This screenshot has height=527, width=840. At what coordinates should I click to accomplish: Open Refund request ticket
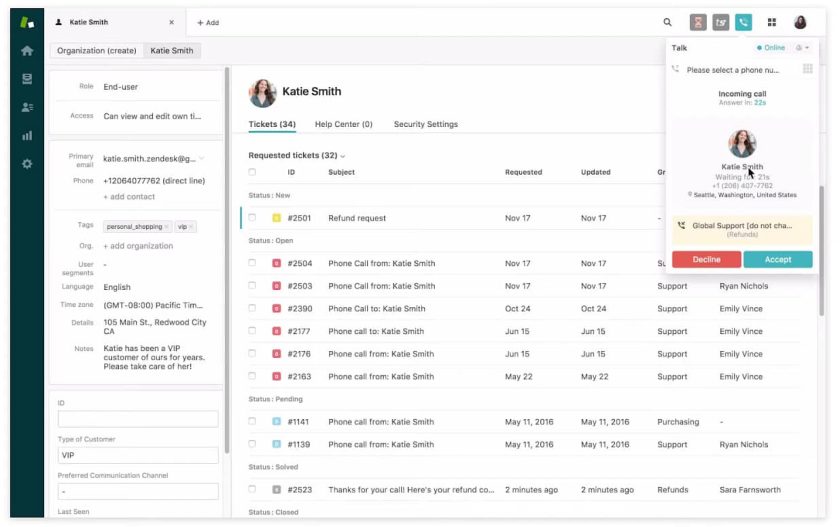tap(357, 218)
